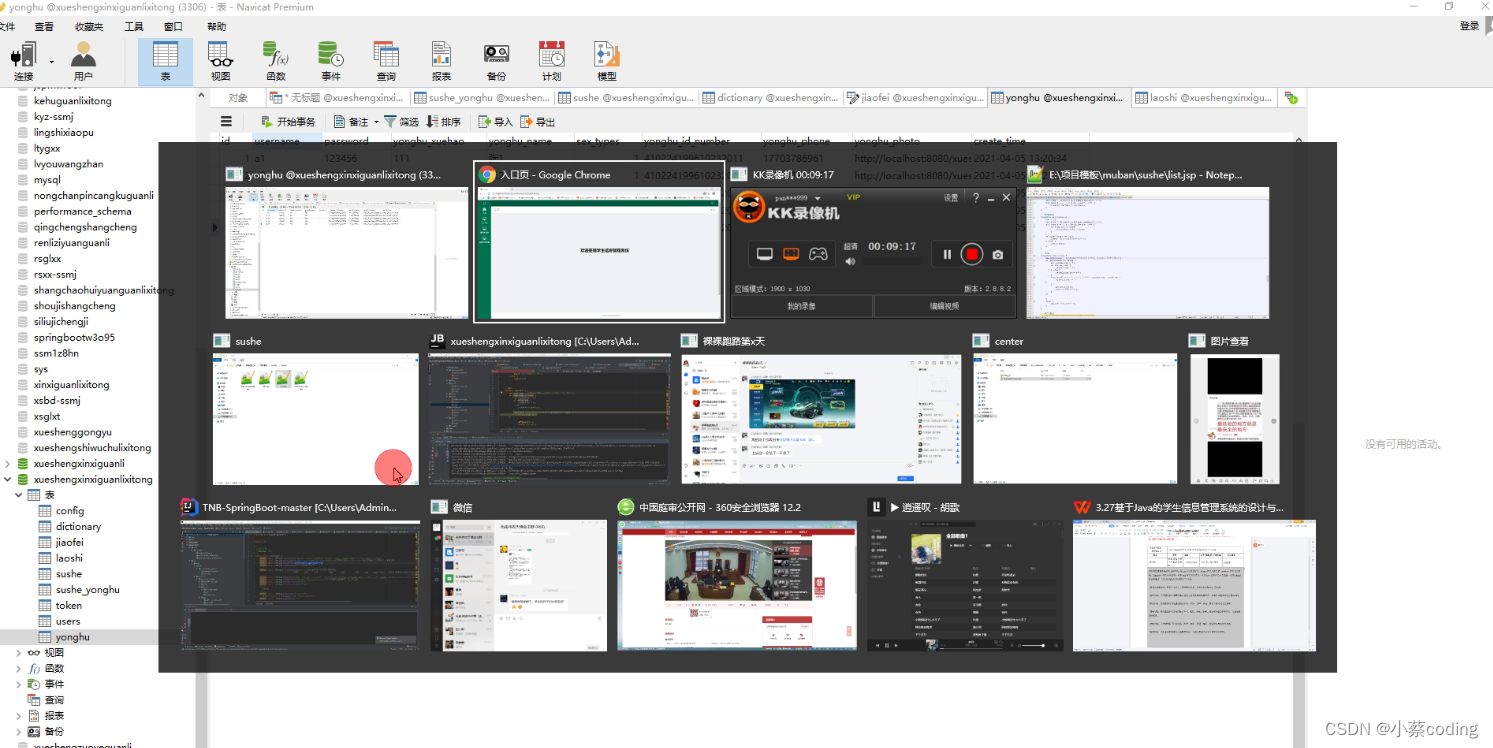Open the 视图 view toolbar icon

220,61
